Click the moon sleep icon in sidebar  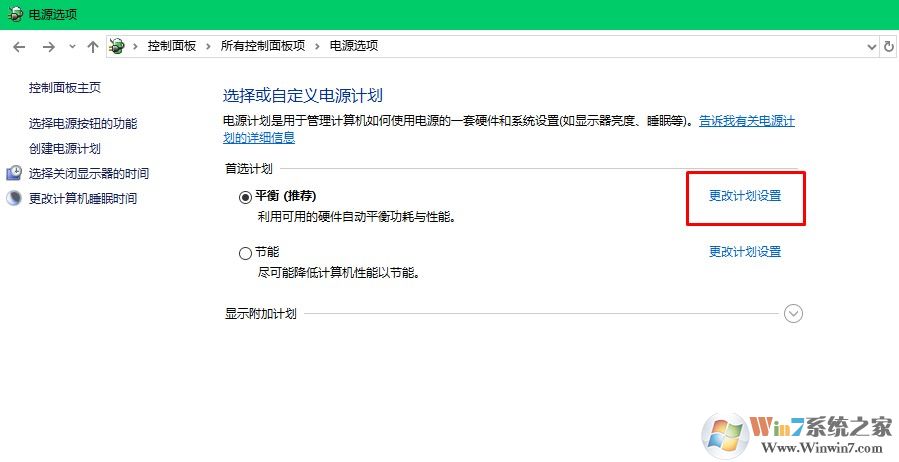tap(13, 198)
